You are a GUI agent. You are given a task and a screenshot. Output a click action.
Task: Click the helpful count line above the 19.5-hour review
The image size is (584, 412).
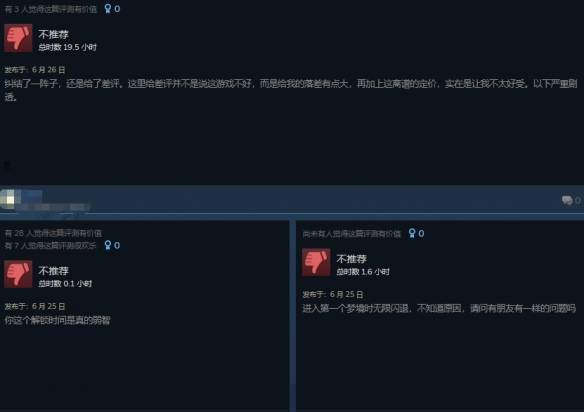51,9
